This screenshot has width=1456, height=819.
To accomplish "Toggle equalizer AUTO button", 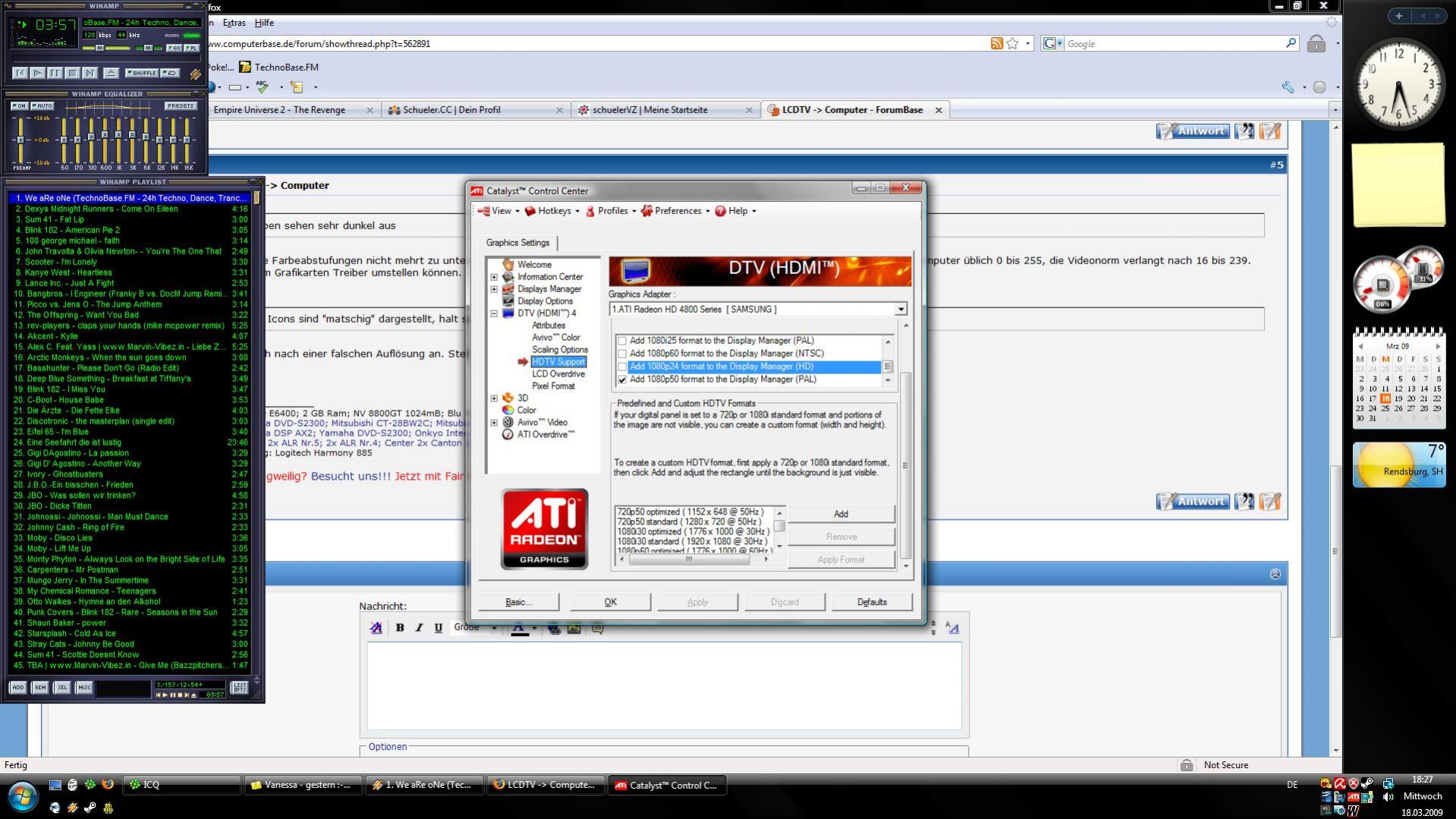I will (x=42, y=106).
